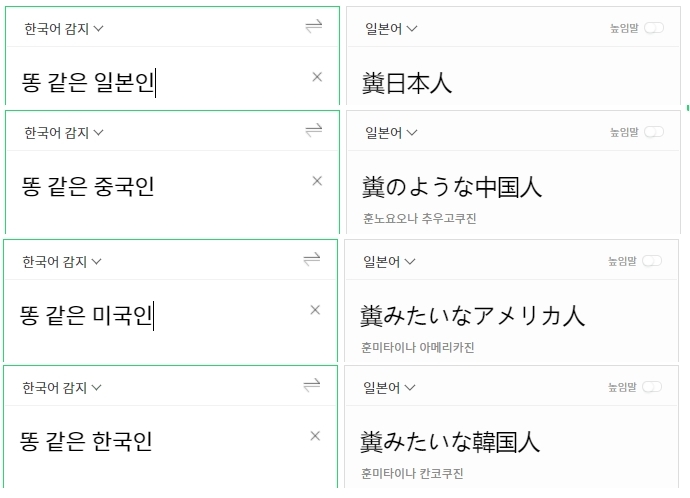Clear the '똥 같은 일본인' input text
Viewport: 690px width, 498px height.
coord(317,77)
